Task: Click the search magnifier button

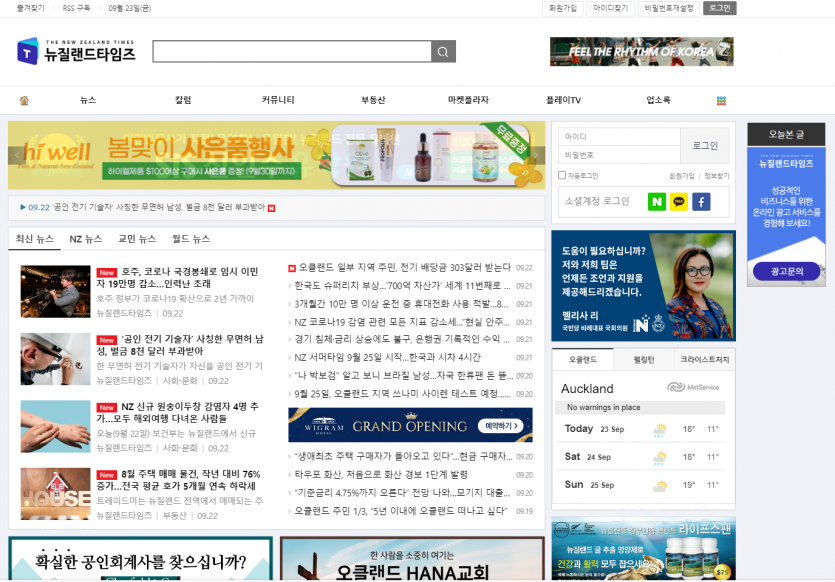Action: [443, 52]
